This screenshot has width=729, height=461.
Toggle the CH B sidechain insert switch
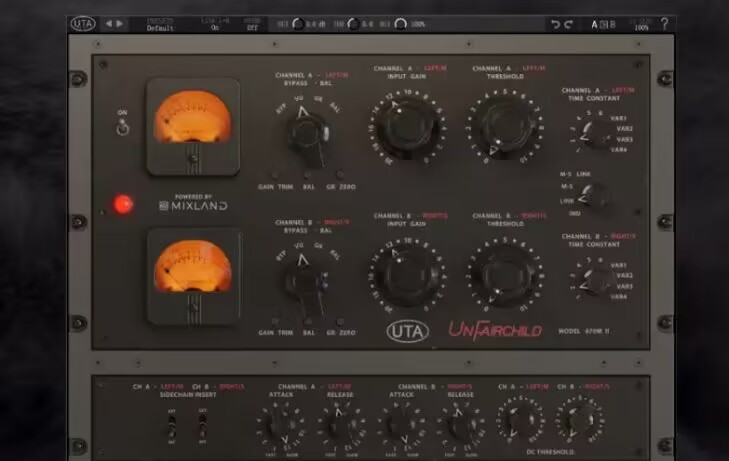(x=203, y=425)
